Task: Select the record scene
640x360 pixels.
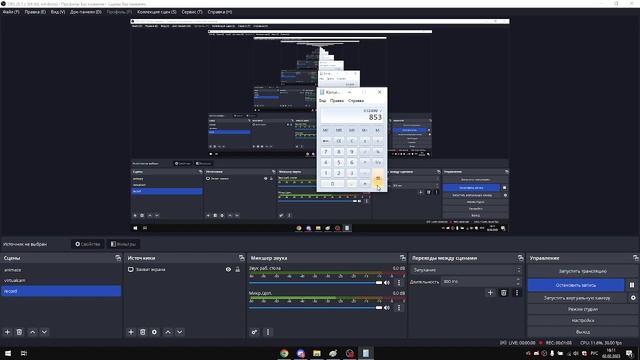Action: (x=61, y=291)
